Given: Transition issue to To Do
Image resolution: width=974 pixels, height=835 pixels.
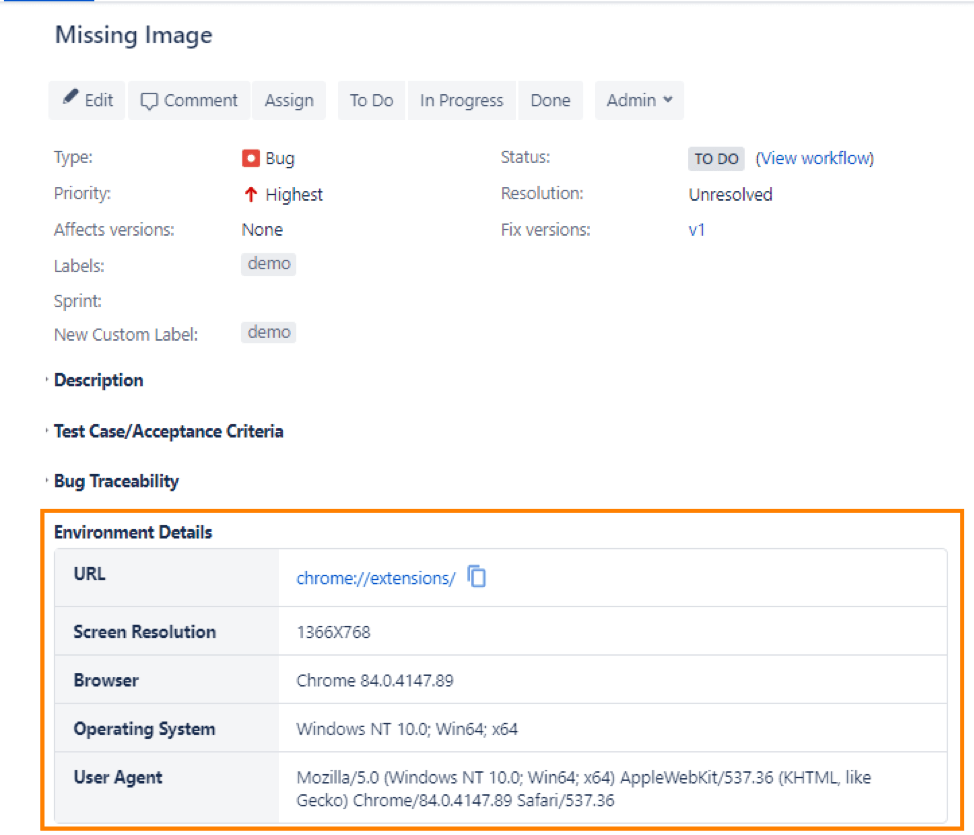Looking at the screenshot, I should (371, 100).
